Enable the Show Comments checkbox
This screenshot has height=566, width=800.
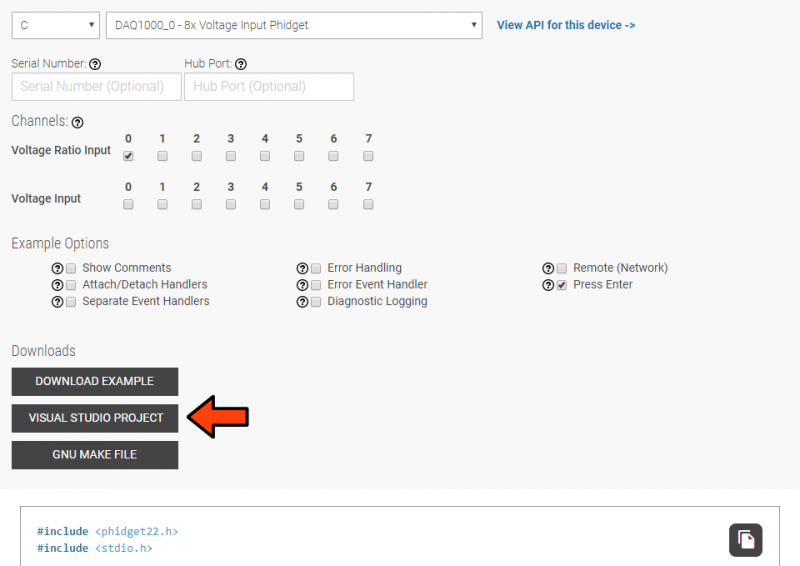pos(71,268)
